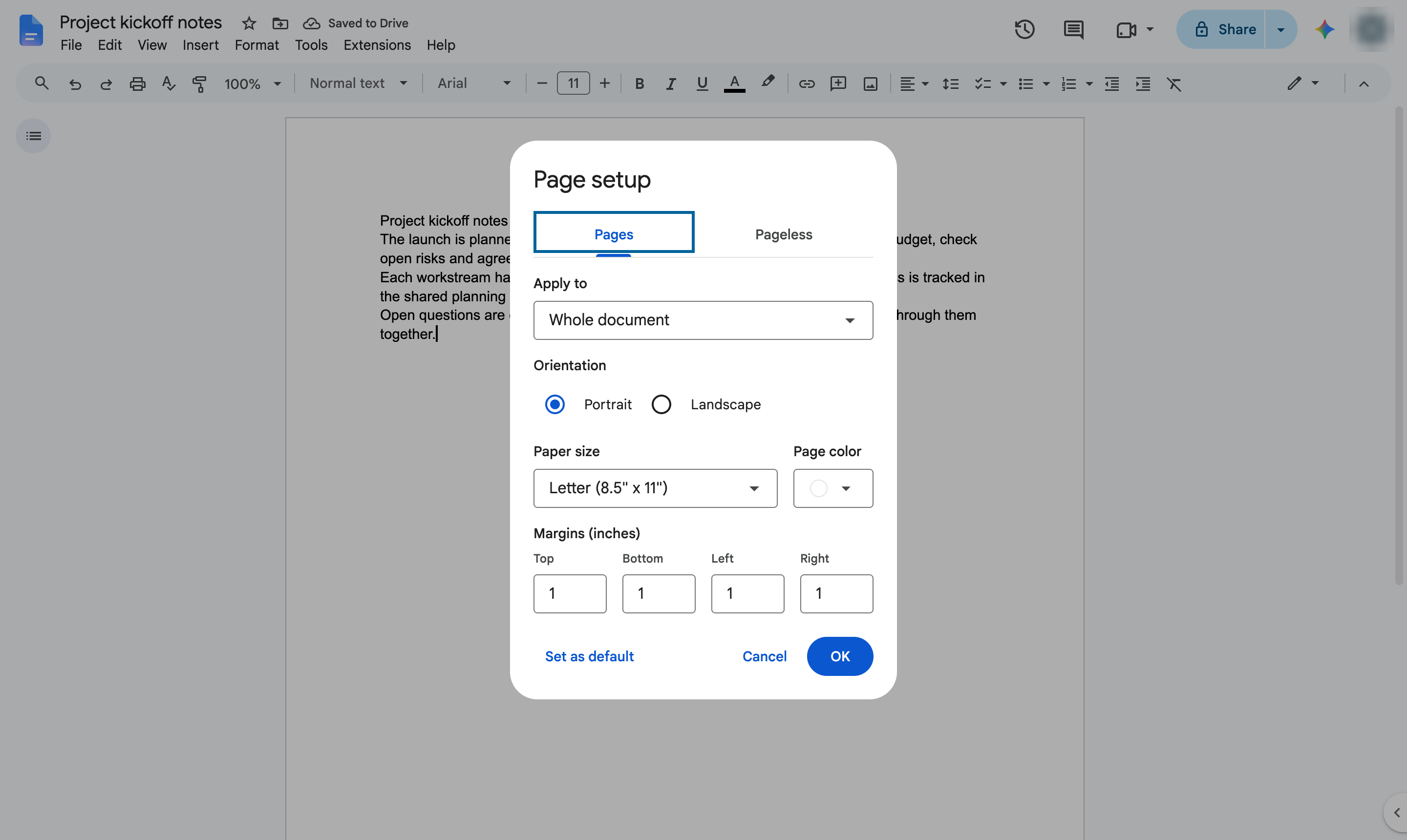Switch to the Pages tab

[614, 233]
